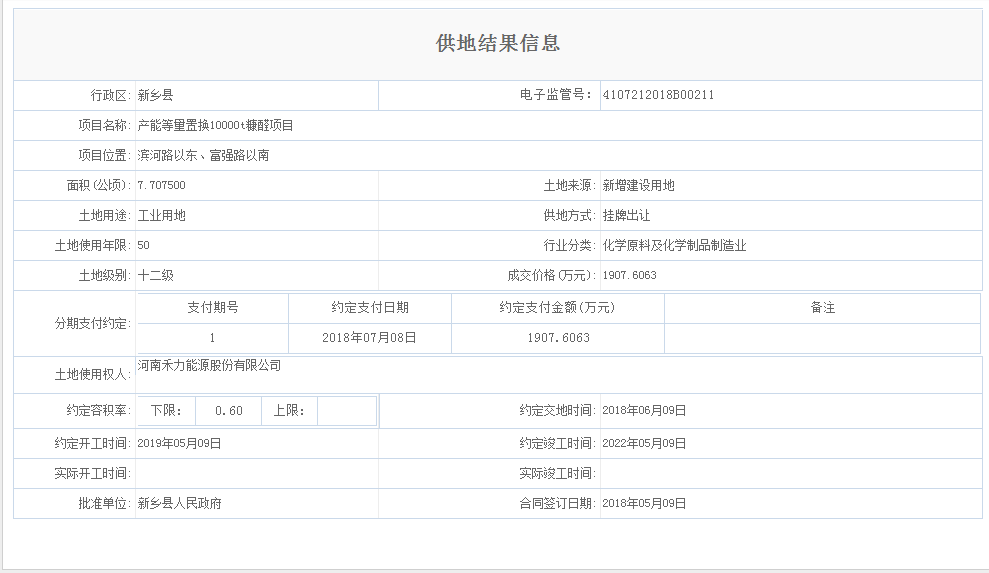Click the 土地用途 label
The image size is (989, 573).
click(105, 215)
